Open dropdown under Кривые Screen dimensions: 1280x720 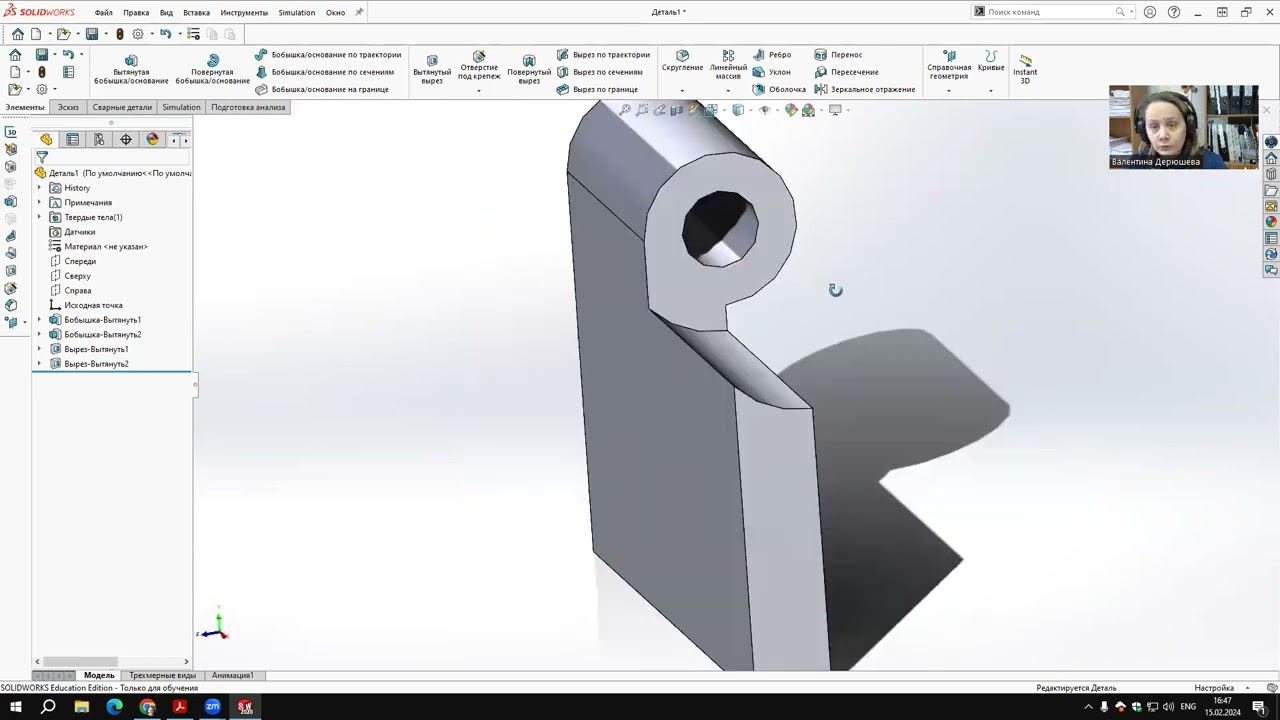tap(991, 91)
